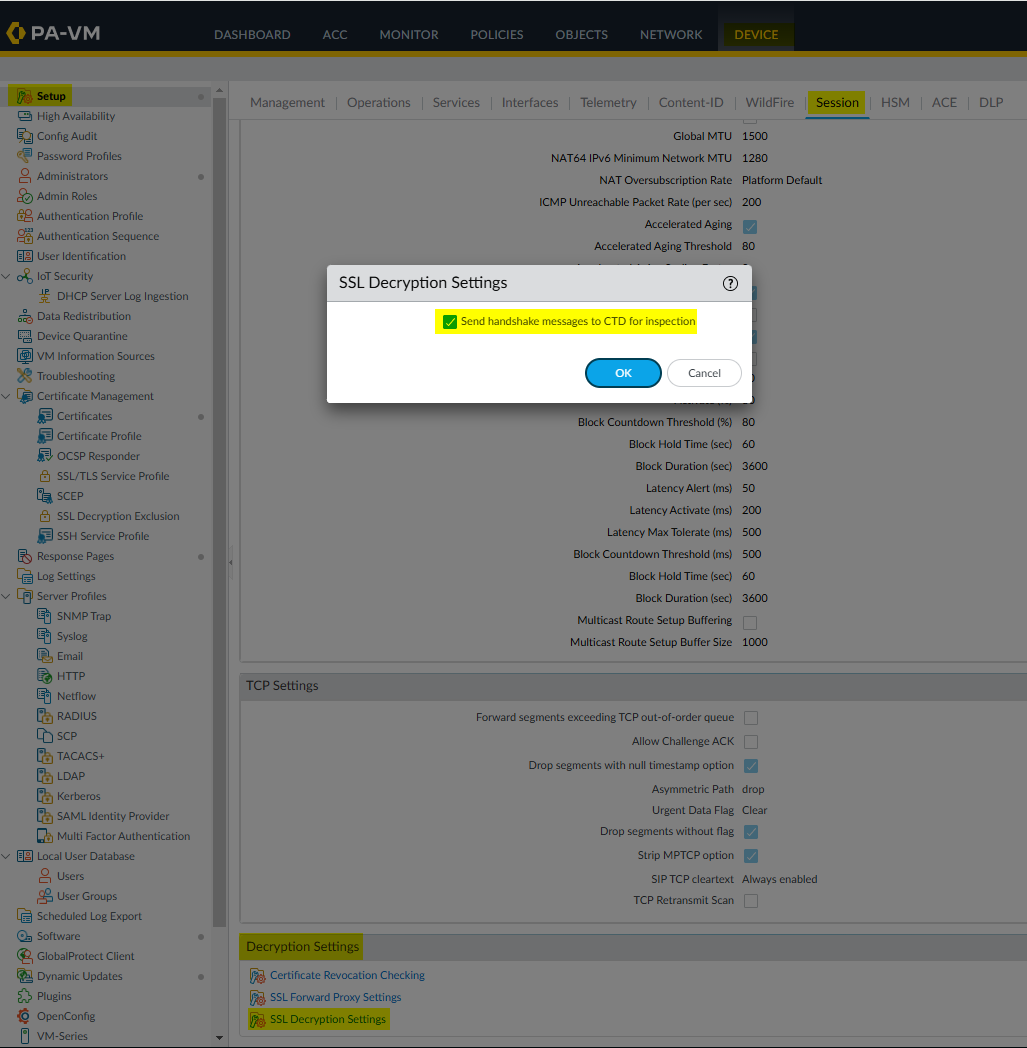Open SSL Forward Proxy Settings link

(335, 998)
